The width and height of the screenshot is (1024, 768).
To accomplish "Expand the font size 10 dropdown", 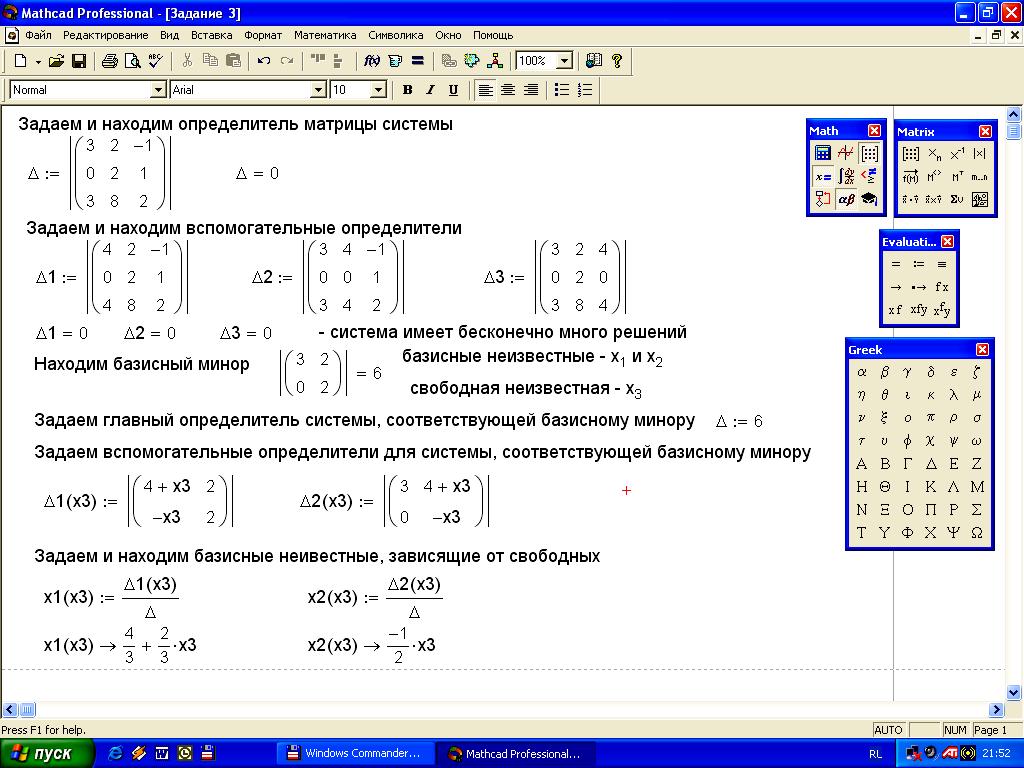I will click(378, 90).
